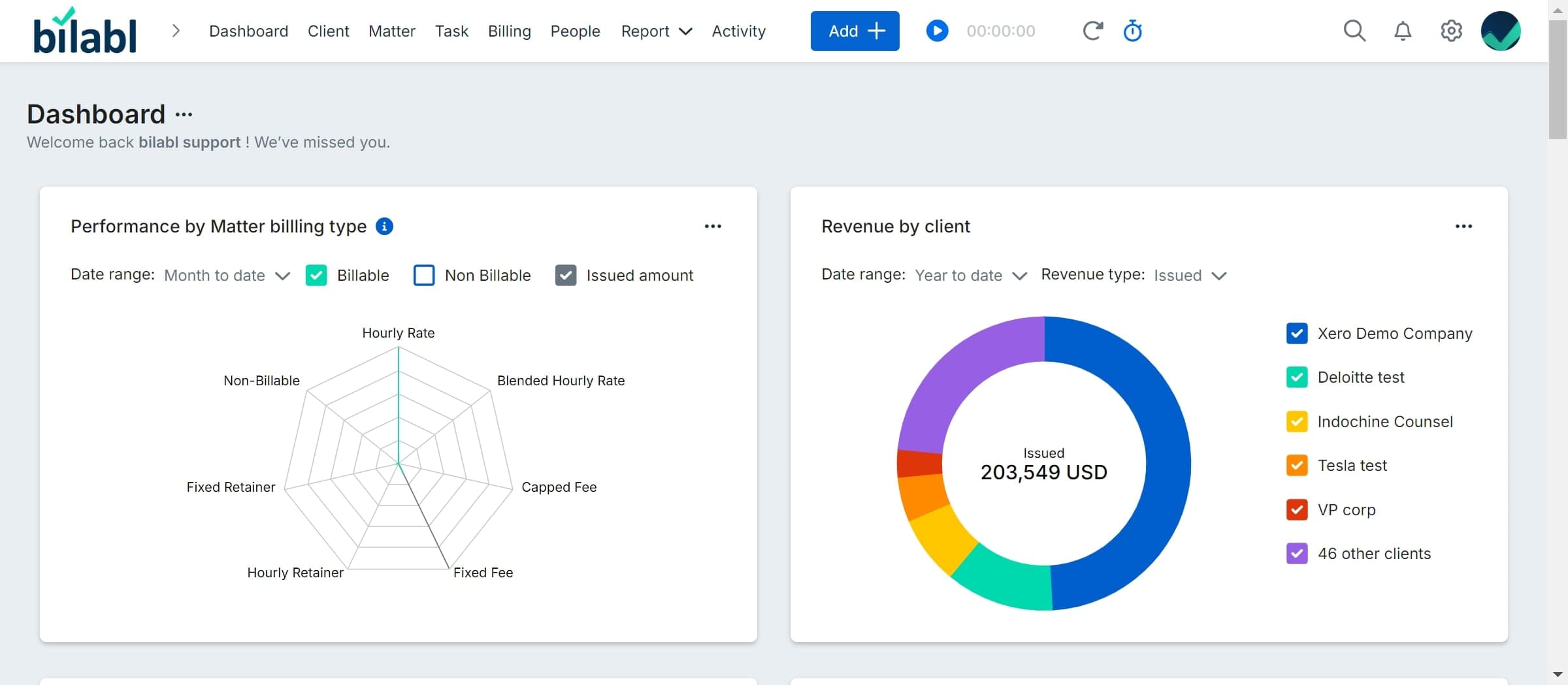1568x685 pixels.
Task: Open Year to date range dropdown
Action: click(x=971, y=276)
